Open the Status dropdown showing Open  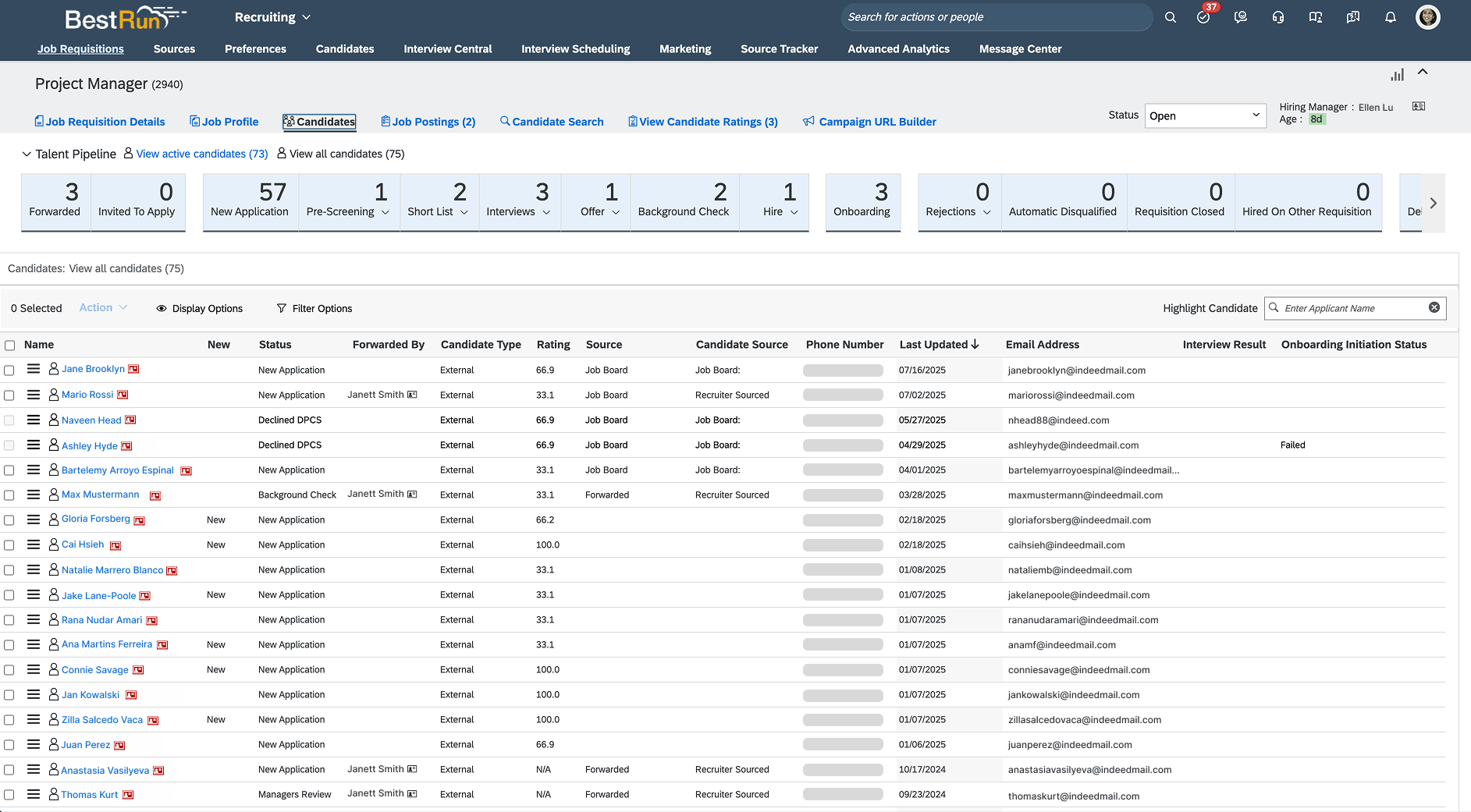[x=1205, y=115]
